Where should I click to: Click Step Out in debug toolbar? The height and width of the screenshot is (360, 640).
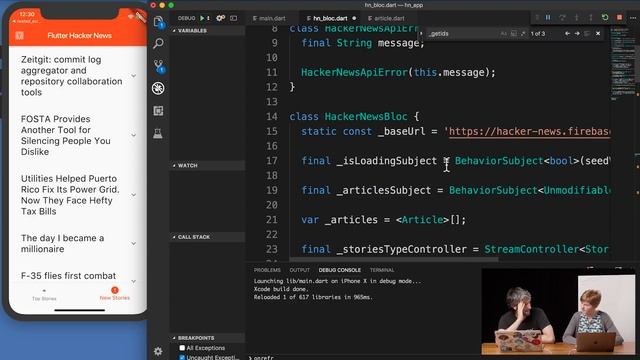590,18
